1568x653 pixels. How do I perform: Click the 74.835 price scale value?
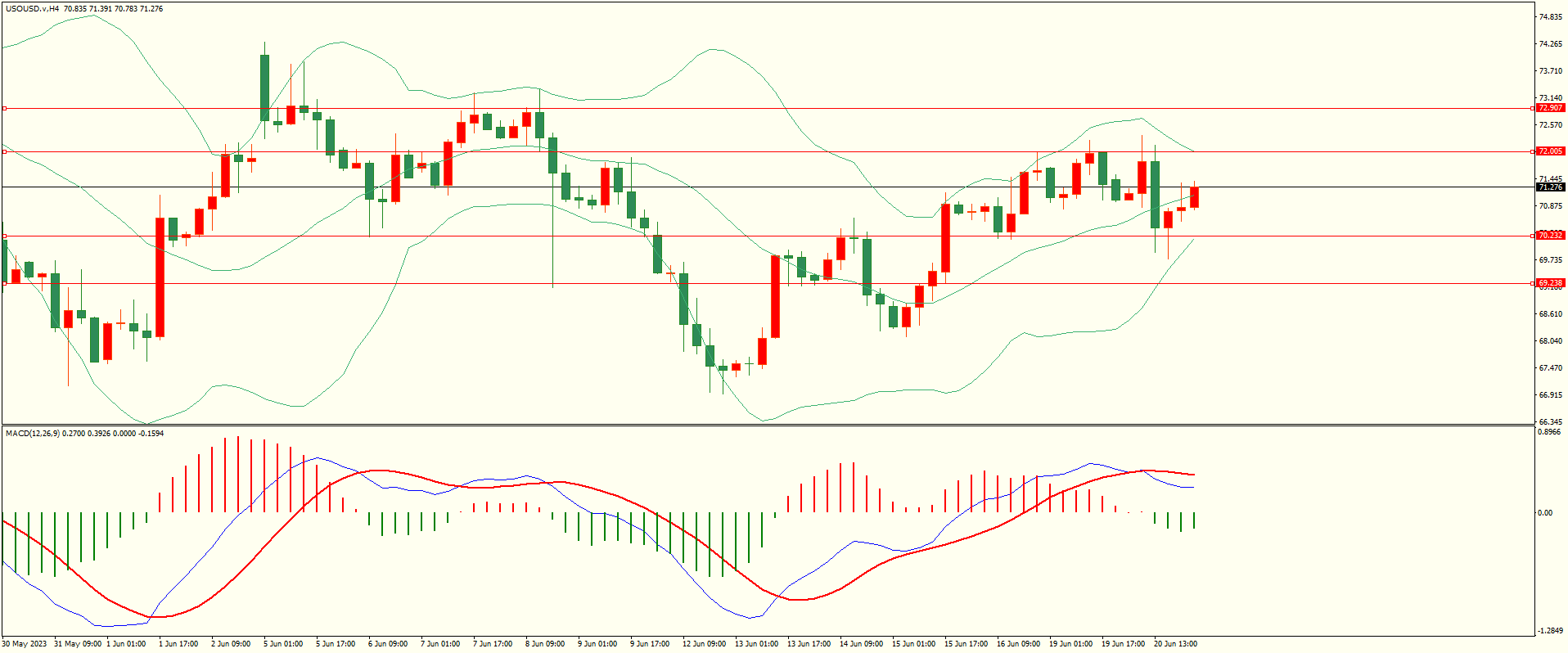tap(1550, 17)
